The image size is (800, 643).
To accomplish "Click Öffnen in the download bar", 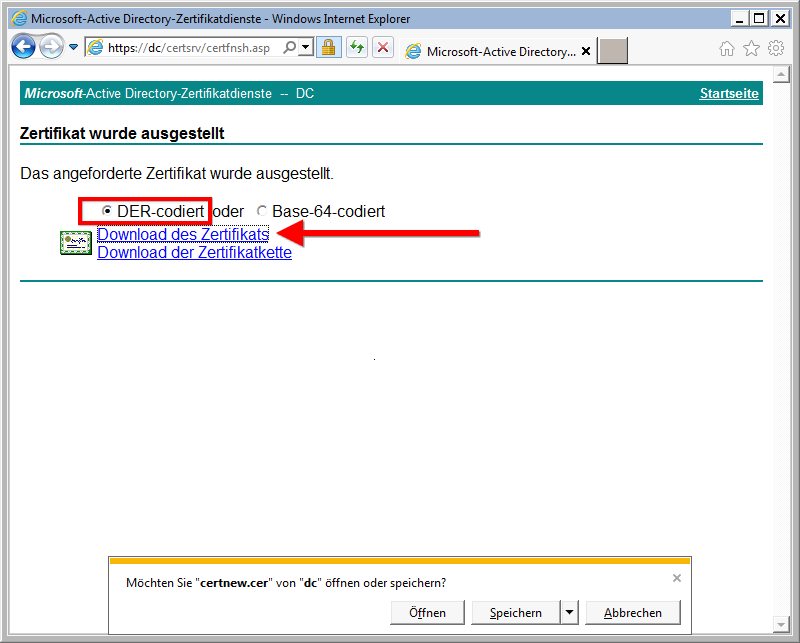I will click(427, 613).
